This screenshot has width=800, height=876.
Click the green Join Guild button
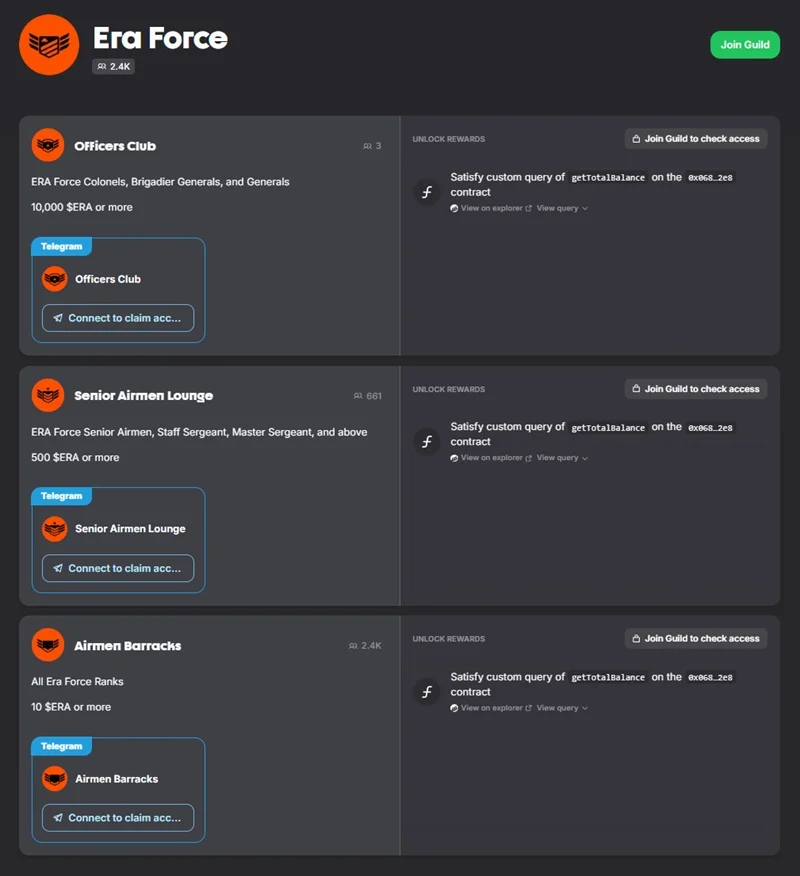[745, 45]
